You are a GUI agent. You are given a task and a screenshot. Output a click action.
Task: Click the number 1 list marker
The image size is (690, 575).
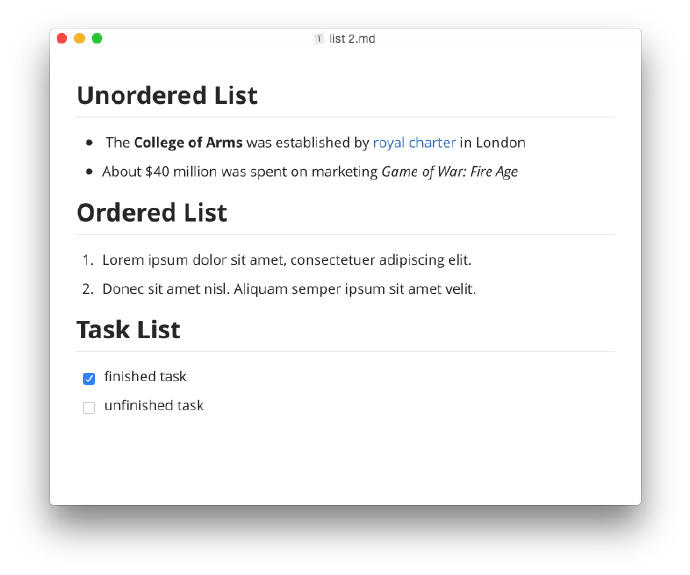point(88,260)
